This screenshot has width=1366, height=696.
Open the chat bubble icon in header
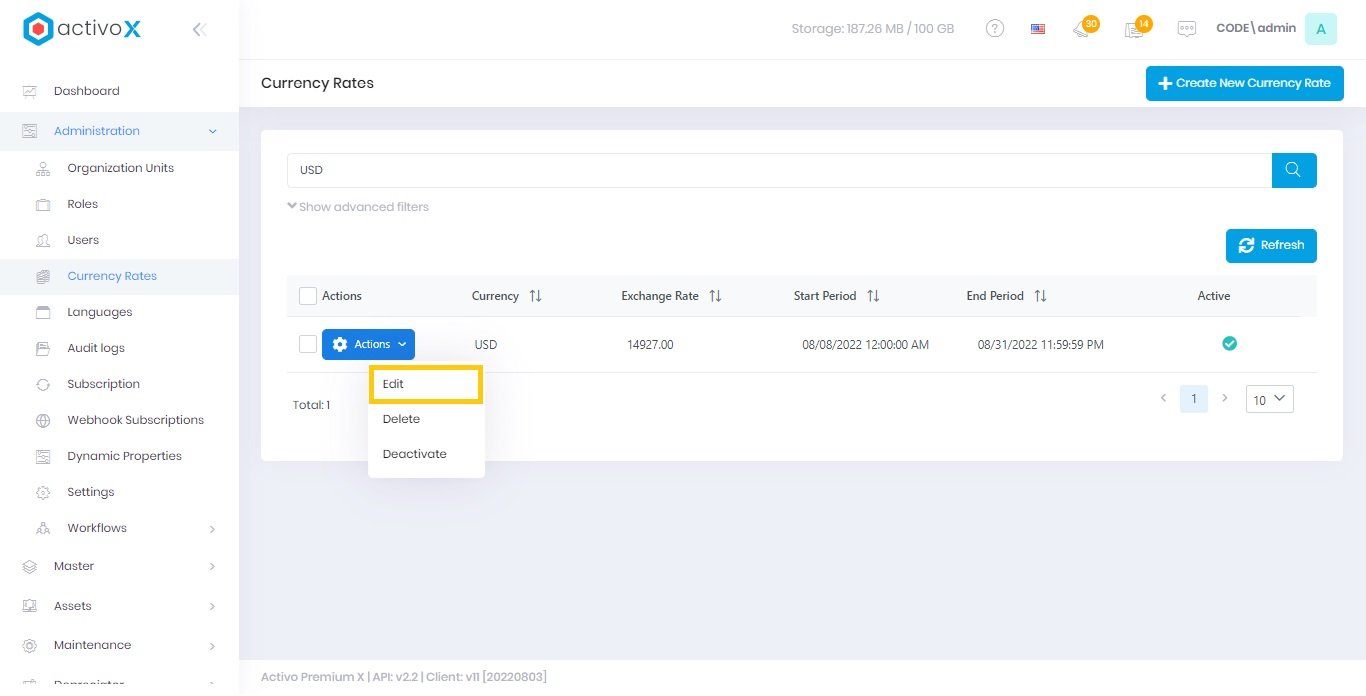pyautogui.click(x=1186, y=29)
